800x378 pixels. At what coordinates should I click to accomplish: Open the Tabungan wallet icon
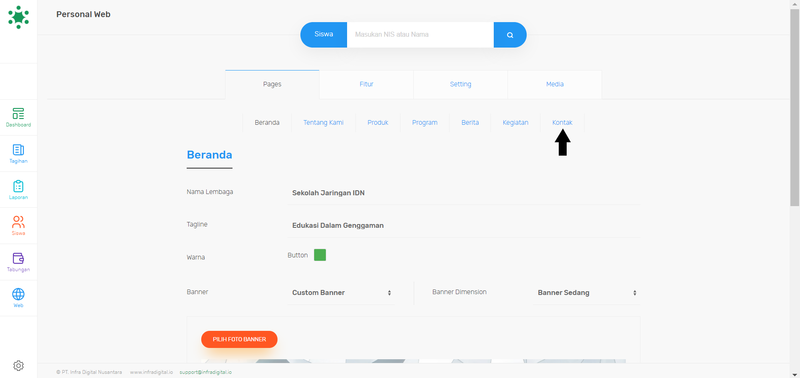pyautogui.click(x=18, y=258)
